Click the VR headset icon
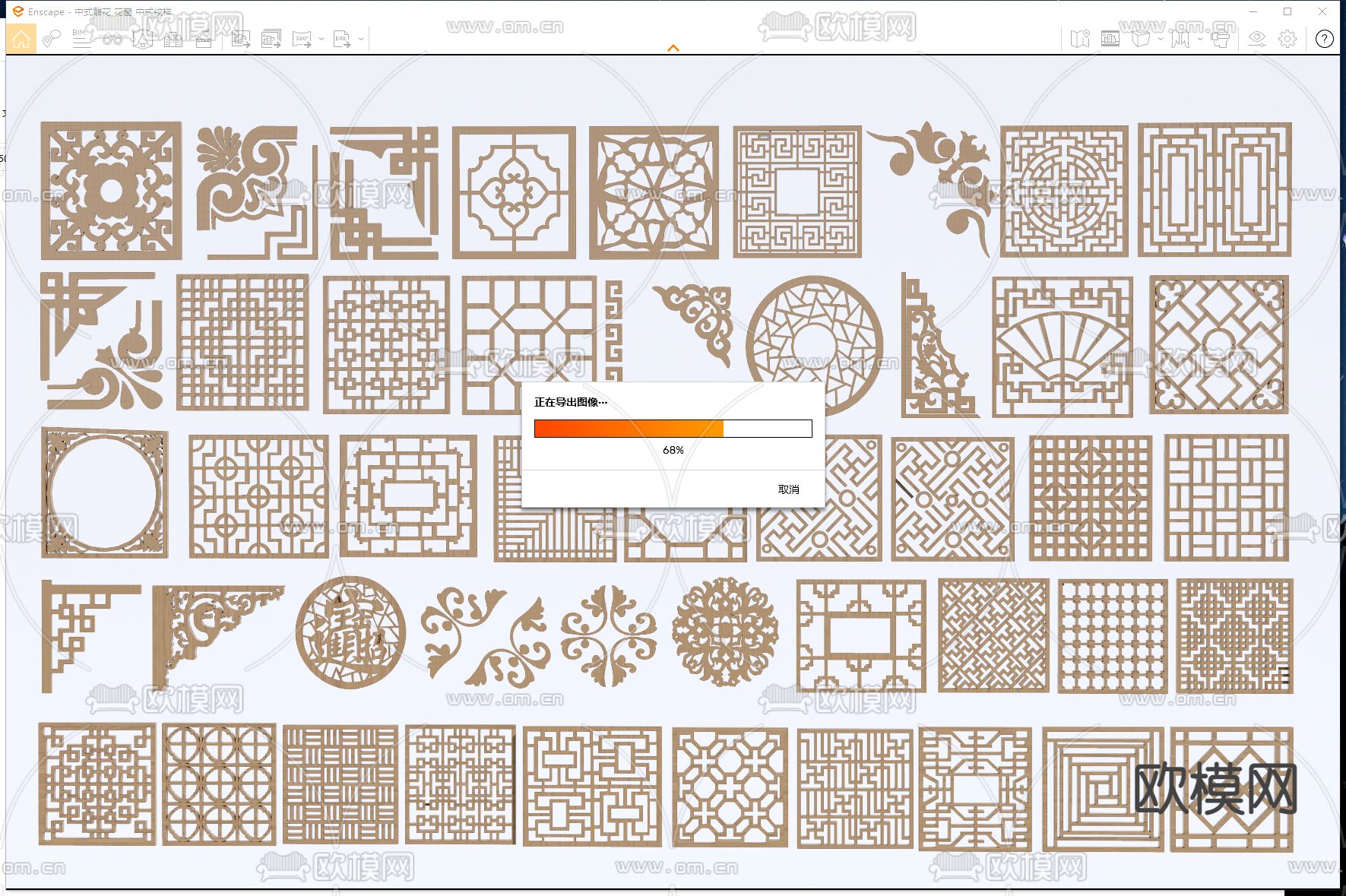The image size is (1346, 896). [1221, 39]
